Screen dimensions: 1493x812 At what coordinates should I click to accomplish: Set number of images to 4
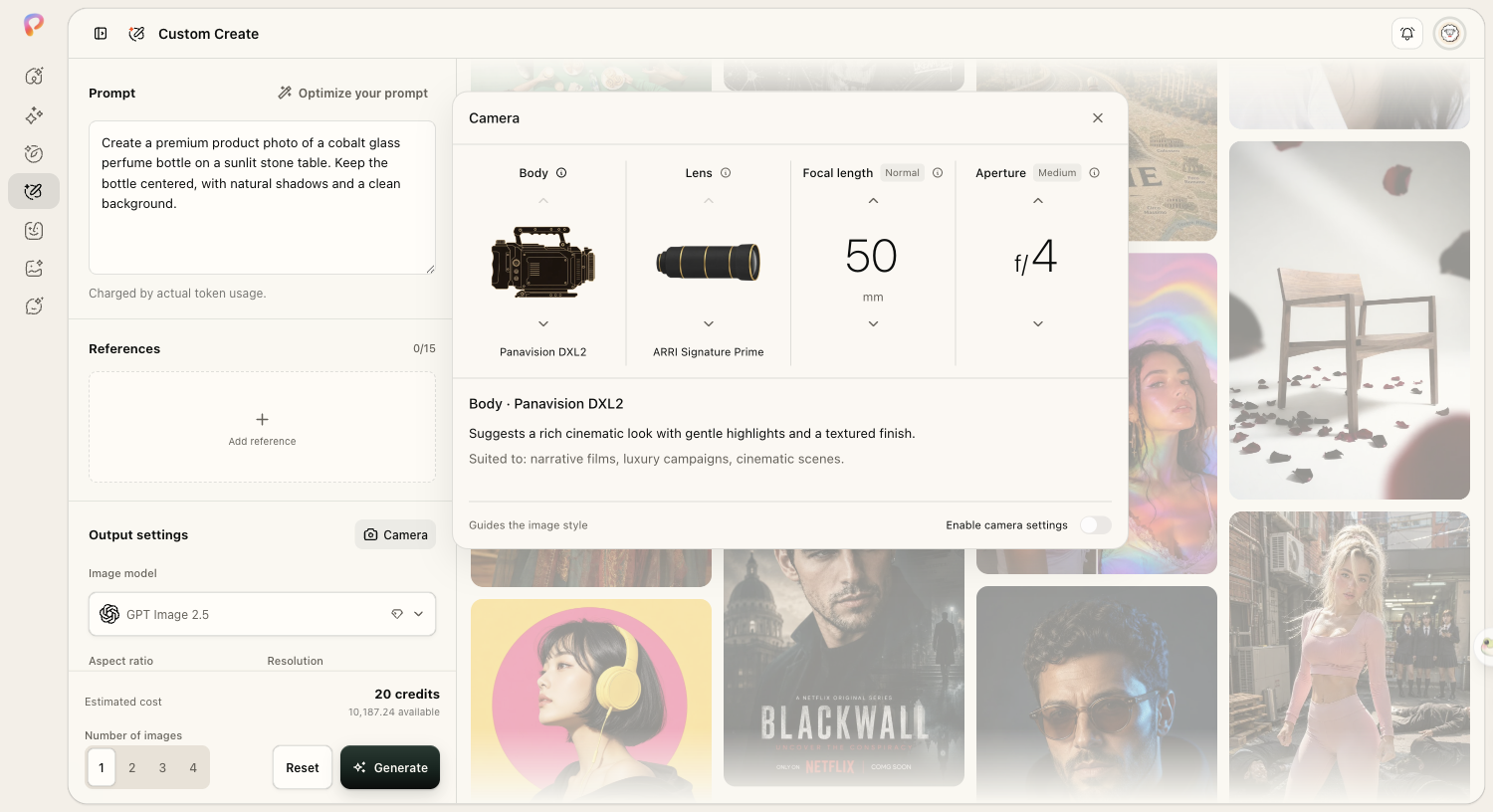pyautogui.click(x=193, y=768)
